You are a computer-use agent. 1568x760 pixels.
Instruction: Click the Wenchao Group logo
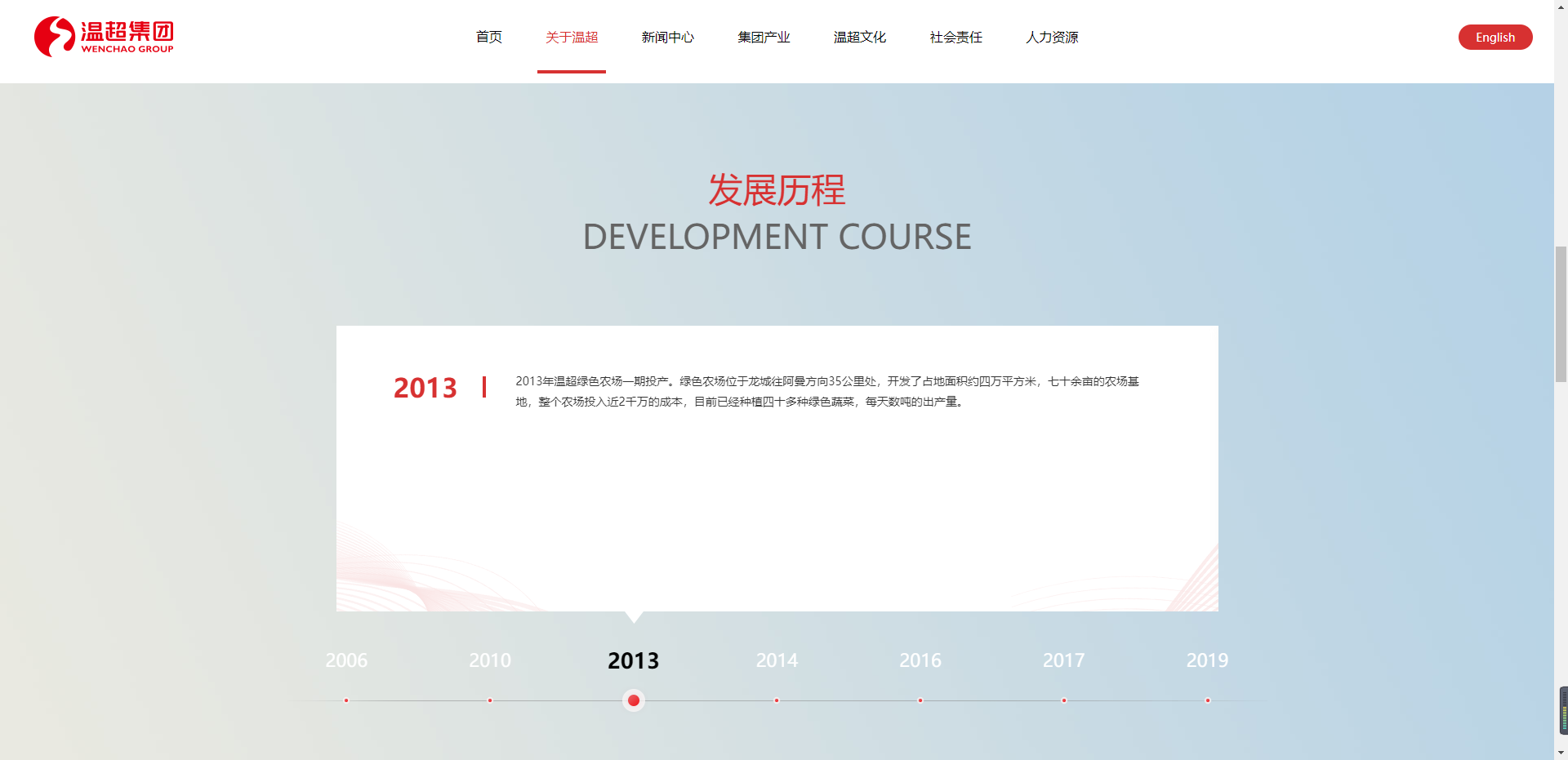pyautogui.click(x=104, y=37)
